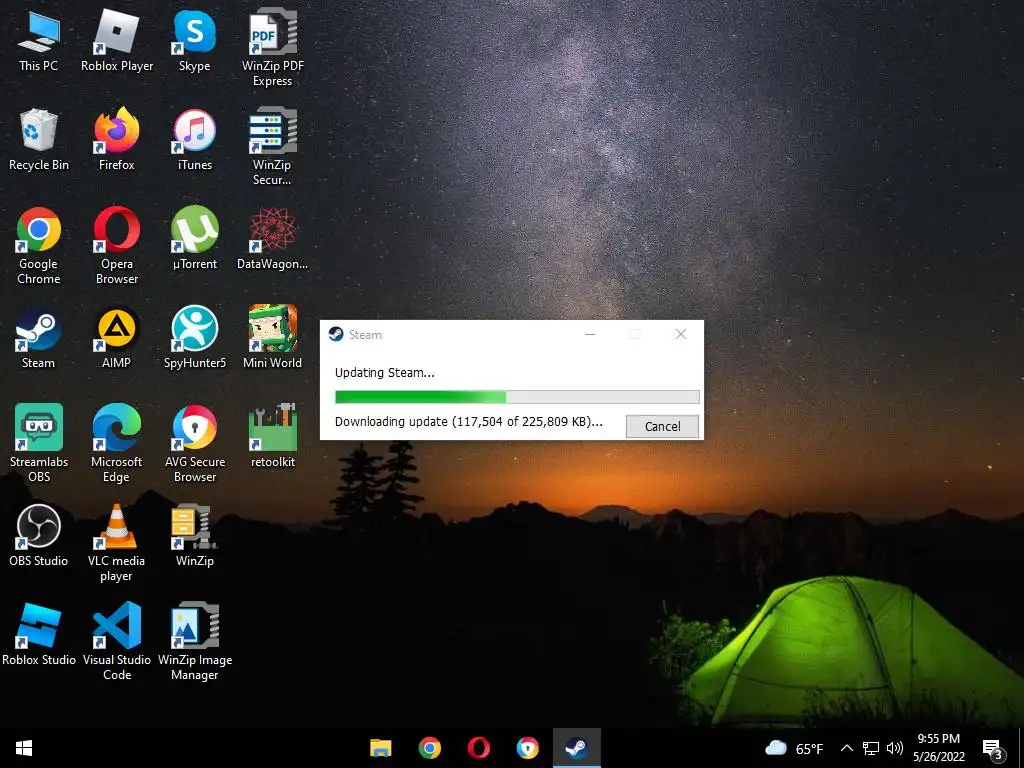Open SpyHunter5 desktop icon
The width and height of the screenshot is (1024, 768).
pyautogui.click(x=195, y=338)
